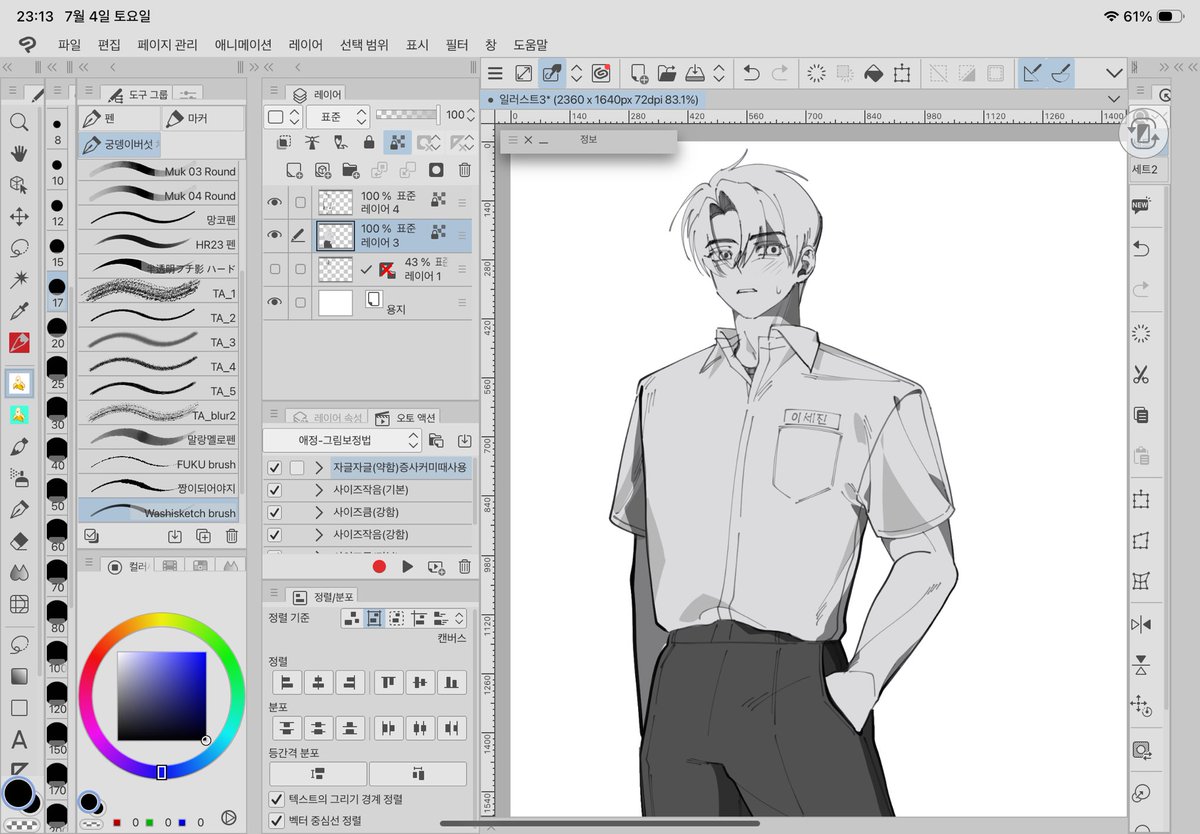Play the selected auto action
1200x834 pixels.
click(x=407, y=566)
